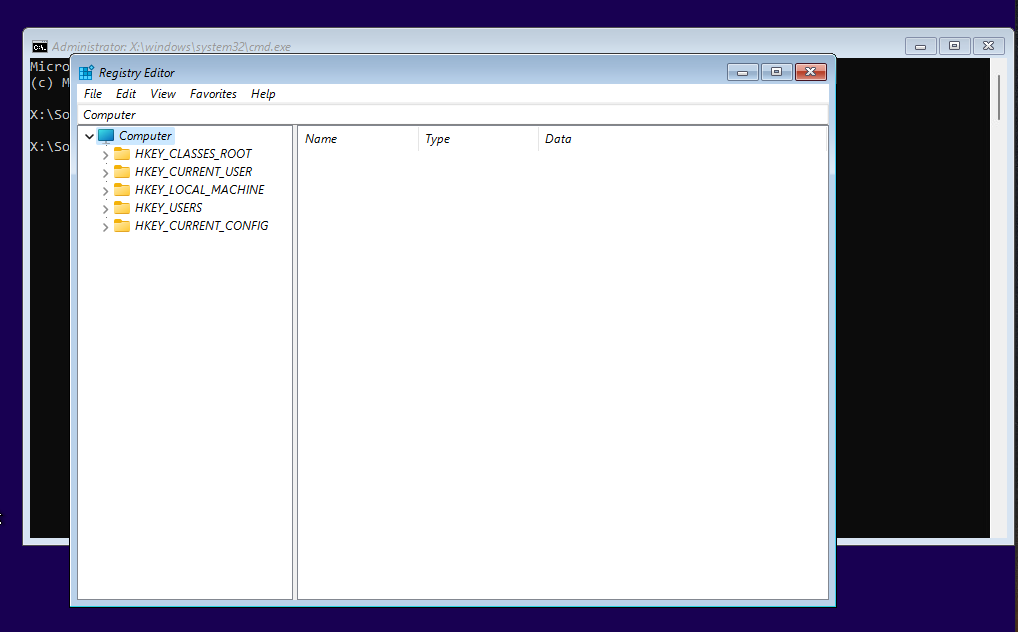Image resolution: width=1018 pixels, height=632 pixels.
Task: Collapse the Computer root node
Action: 90,136
